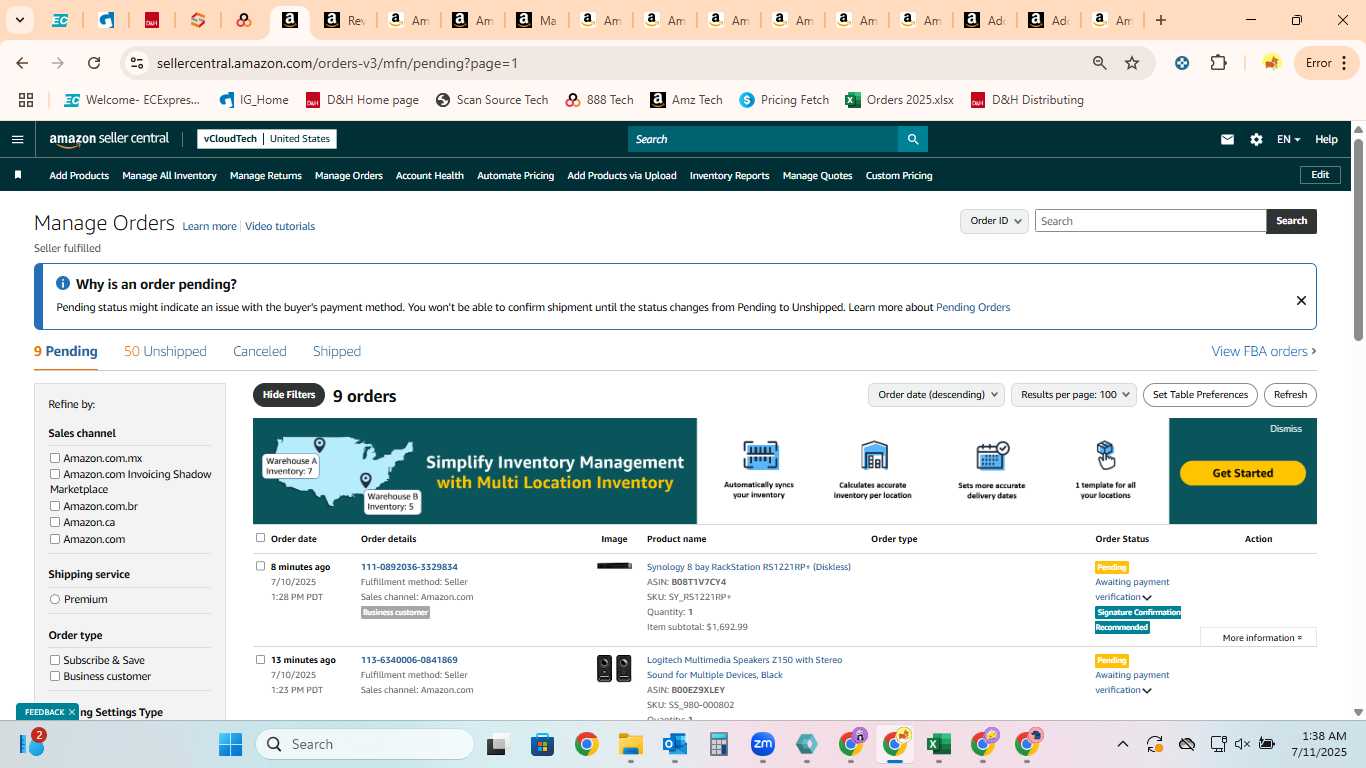1366x768 pixels.
Task: Bookmark this page with the star icon
Action: [x=1132, y=63]
